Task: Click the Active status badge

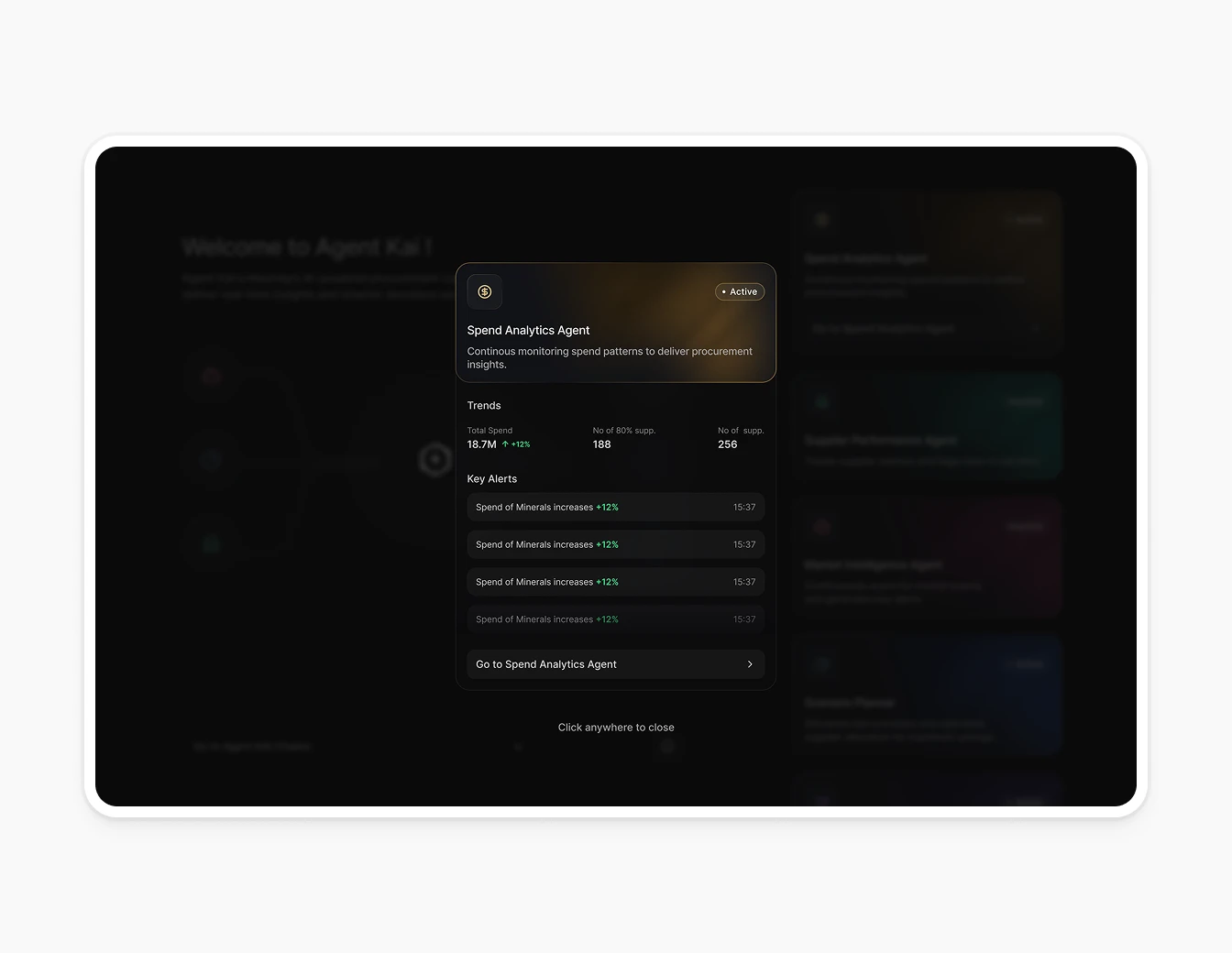Action: (740, 291)
